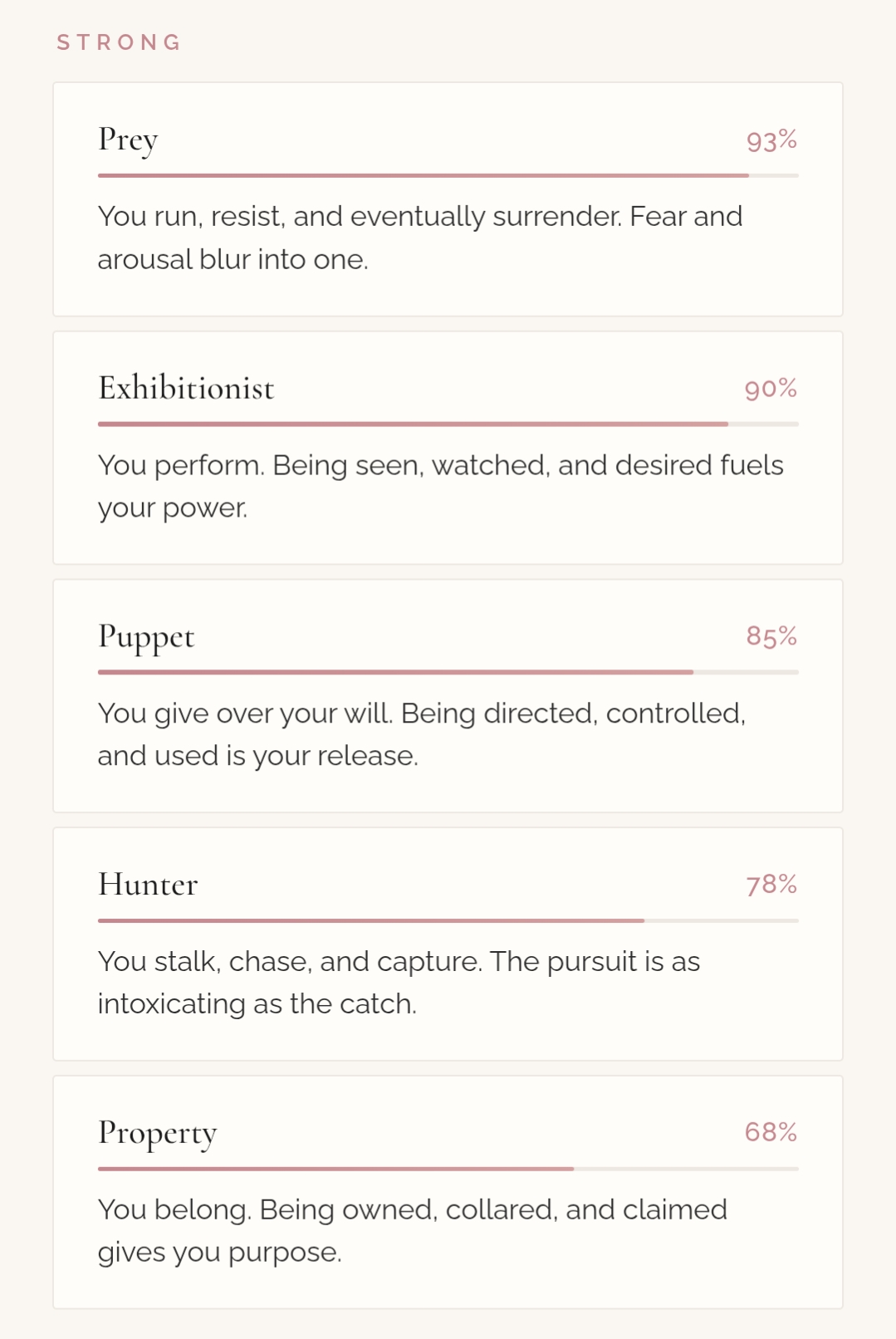Open the Puppet result title
896x1339 pixels.
point(146,636)
